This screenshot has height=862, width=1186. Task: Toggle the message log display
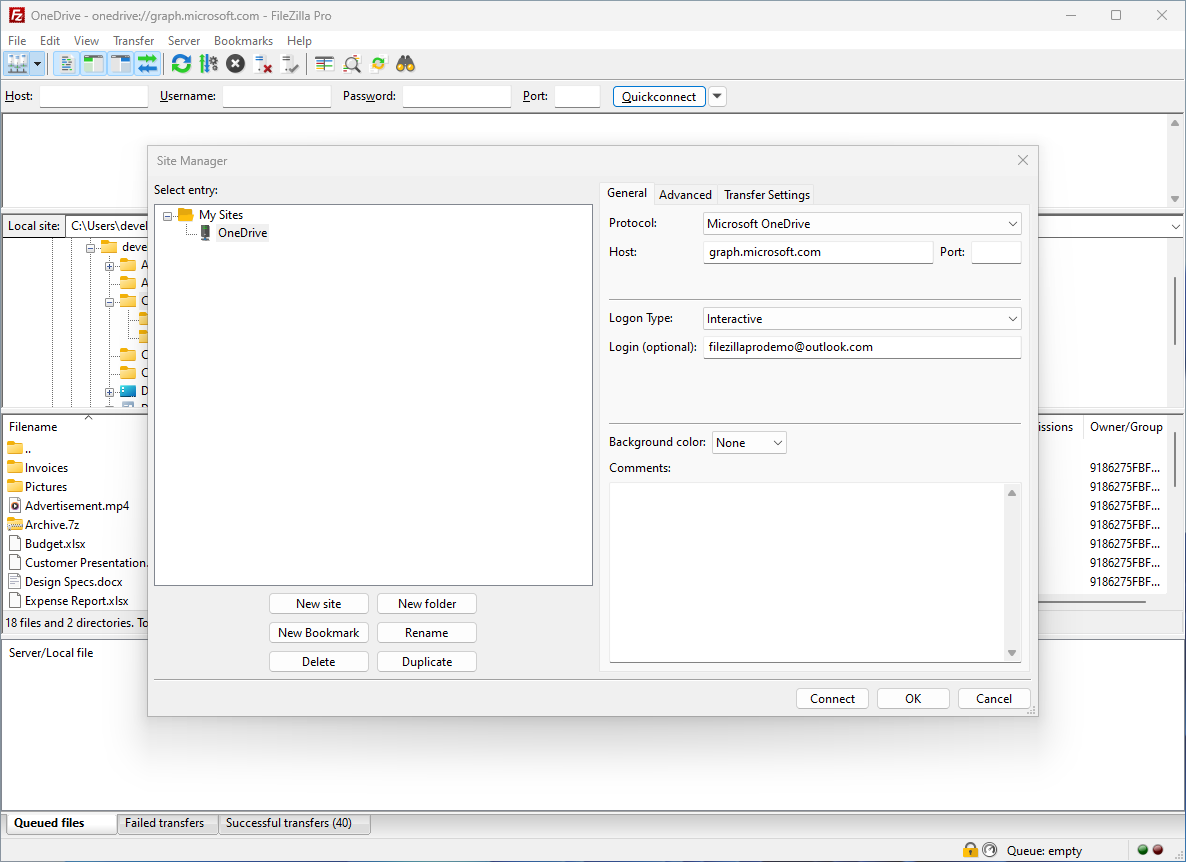pyautogui.click(x=66, y=63)
